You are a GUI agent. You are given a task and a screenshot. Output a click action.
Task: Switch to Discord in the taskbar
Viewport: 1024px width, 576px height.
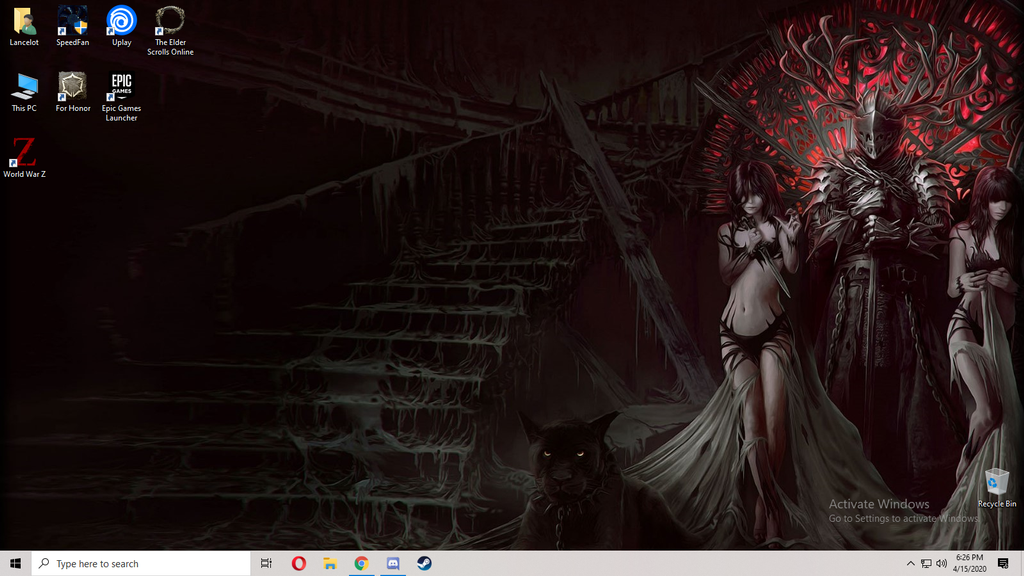[x=392, y=563]
